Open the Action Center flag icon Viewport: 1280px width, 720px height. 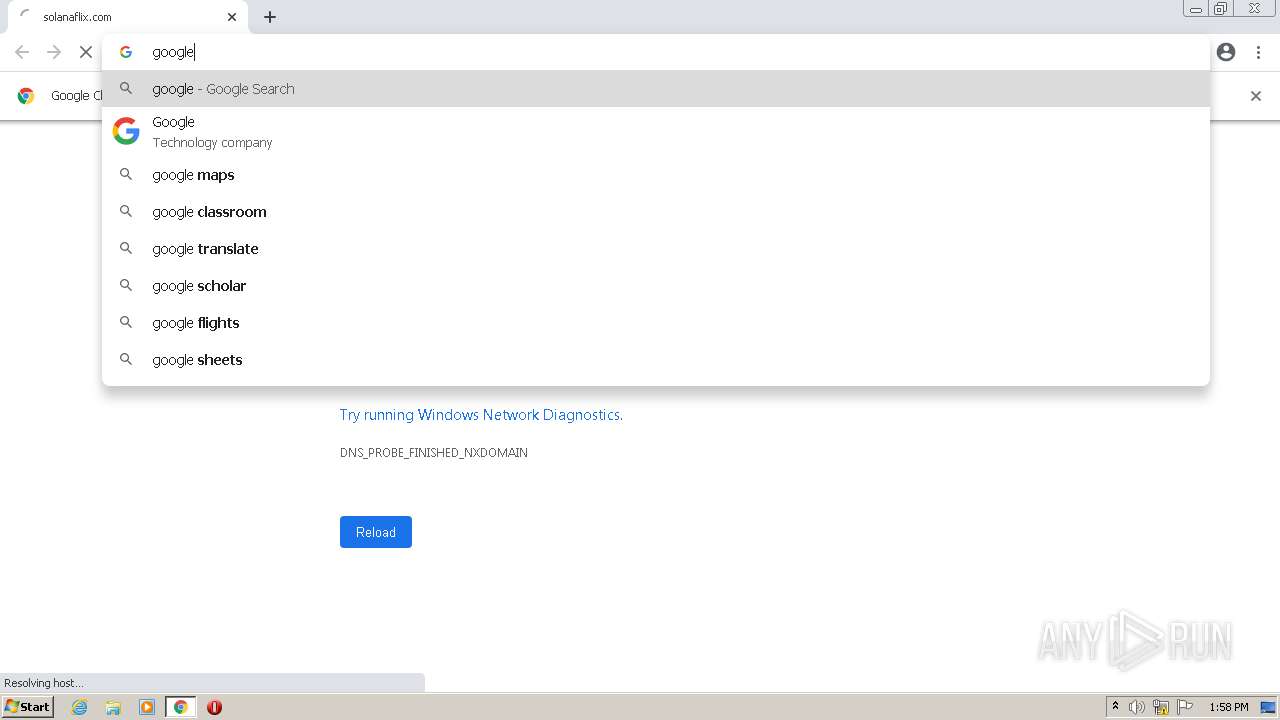(1185, 707)
